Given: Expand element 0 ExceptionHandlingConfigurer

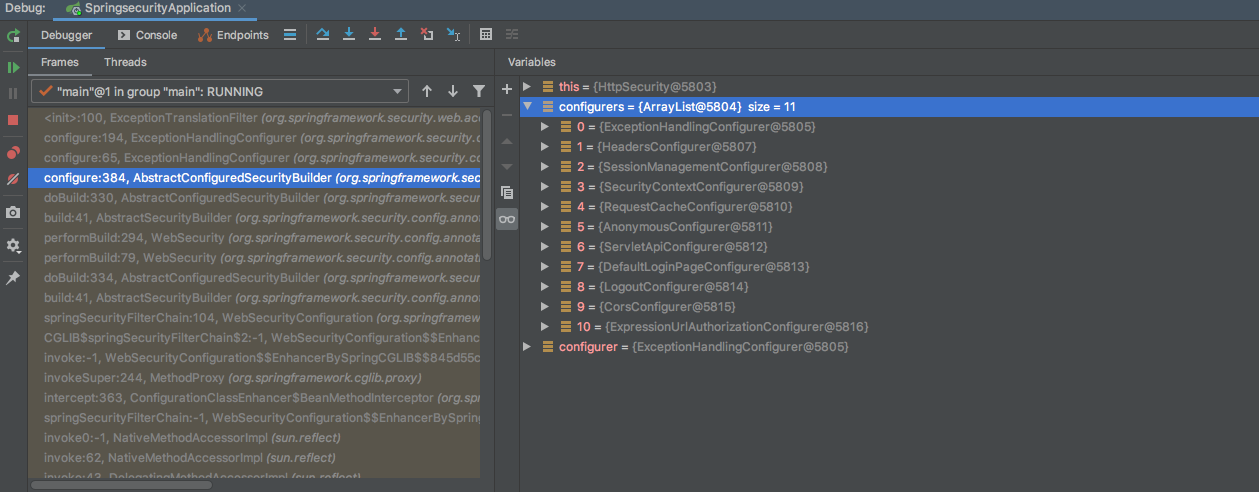Looking at the screenshot, I should coord(545,127).
